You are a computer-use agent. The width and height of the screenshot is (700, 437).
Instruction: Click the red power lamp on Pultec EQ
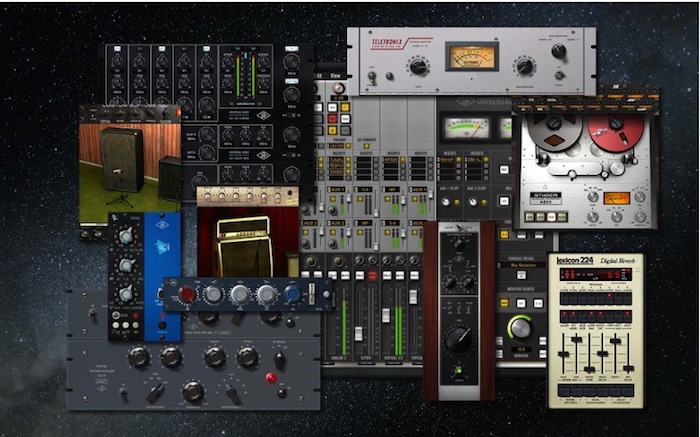pos(270,378)
